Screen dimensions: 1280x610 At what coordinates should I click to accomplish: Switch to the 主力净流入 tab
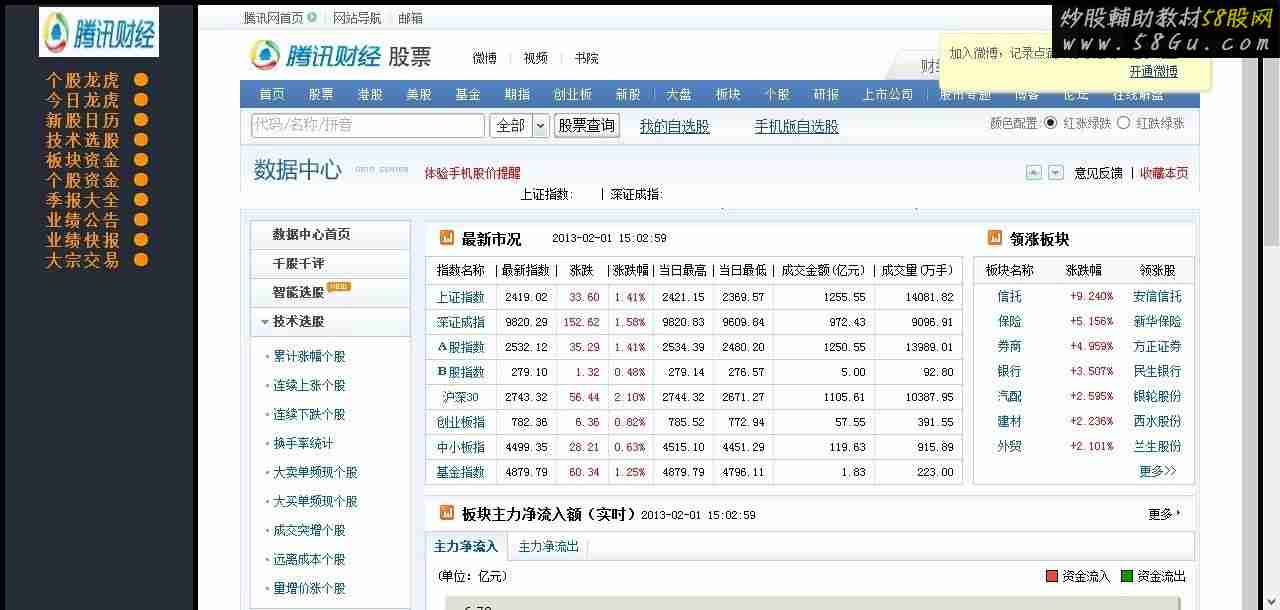(x=466, y=546)
